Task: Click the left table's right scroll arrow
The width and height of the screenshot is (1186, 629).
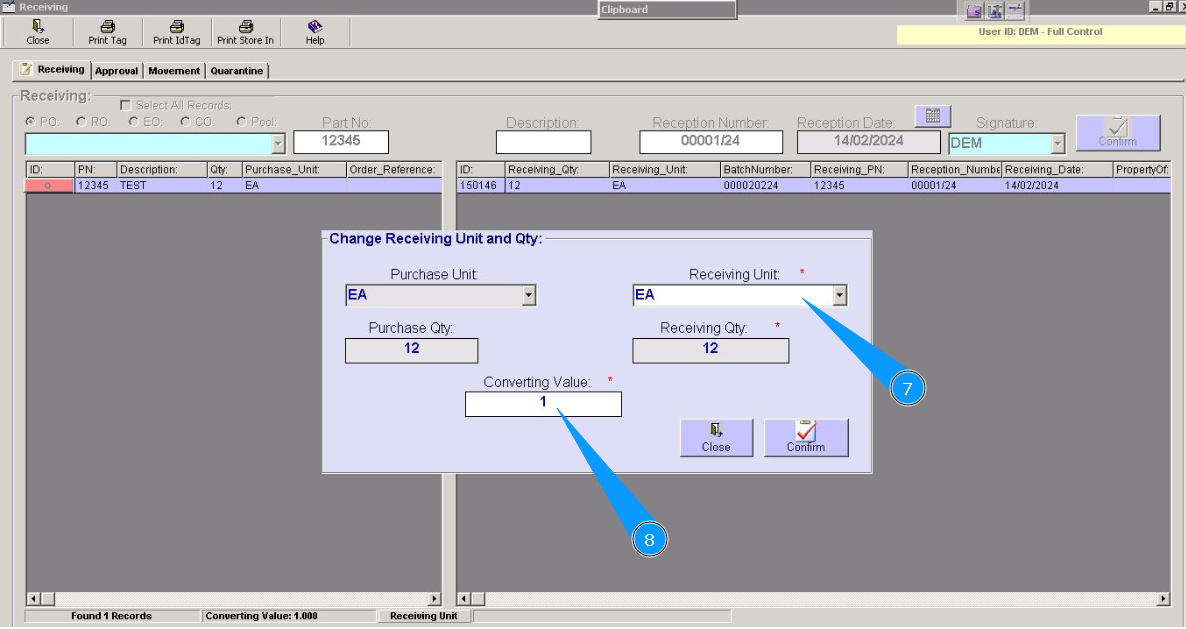Action: tap(434, 599)
